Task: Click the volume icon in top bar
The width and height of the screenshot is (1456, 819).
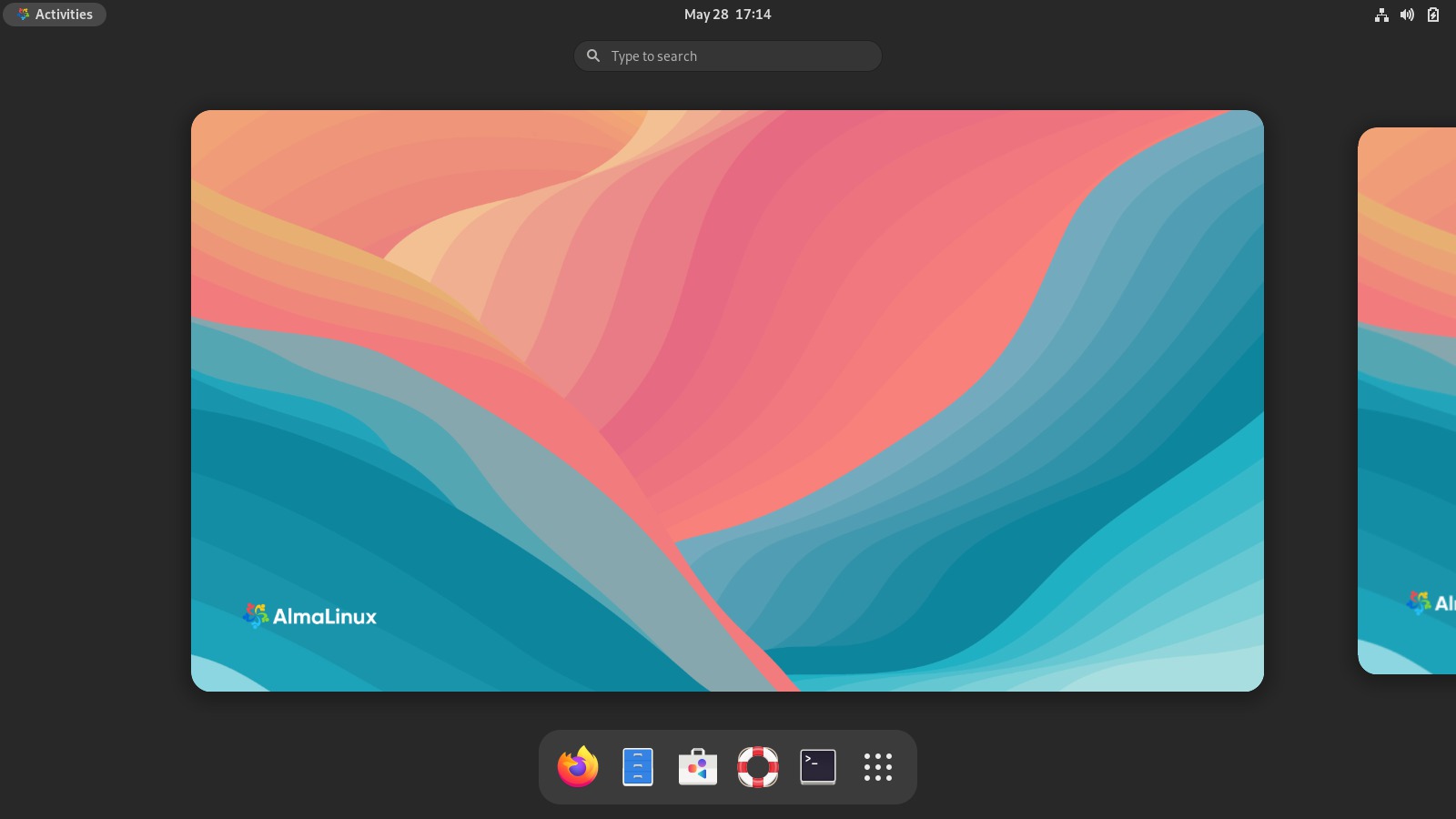Action: pyautogui.click(x=1407, y=15)
